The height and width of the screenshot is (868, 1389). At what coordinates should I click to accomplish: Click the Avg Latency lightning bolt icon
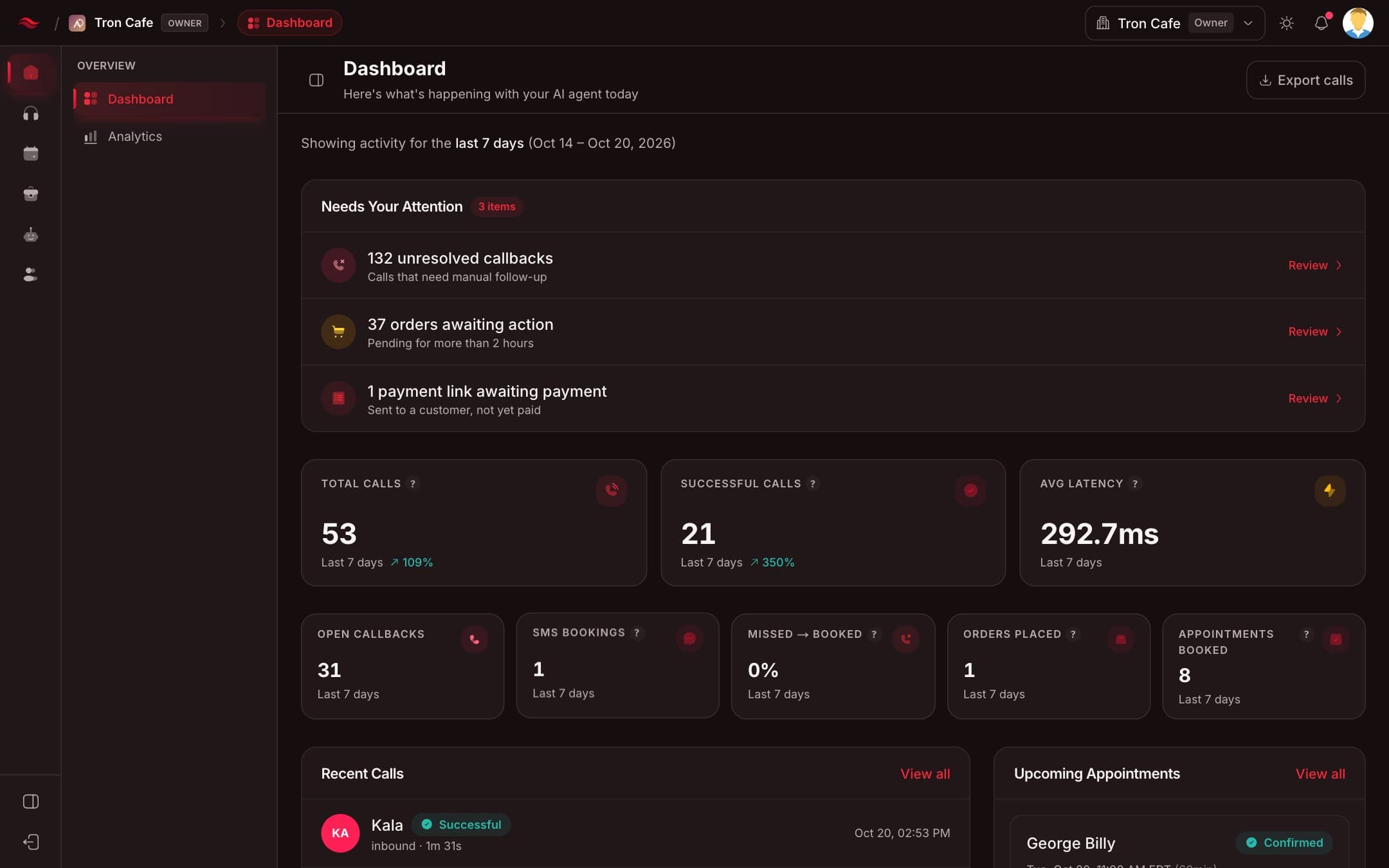click(1330, 490)
